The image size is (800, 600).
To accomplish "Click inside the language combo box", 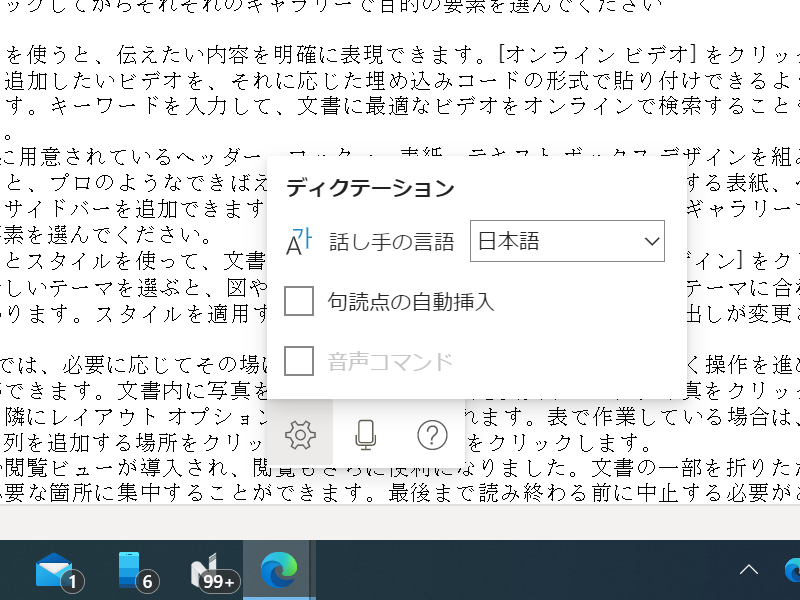I will (540, 240).
